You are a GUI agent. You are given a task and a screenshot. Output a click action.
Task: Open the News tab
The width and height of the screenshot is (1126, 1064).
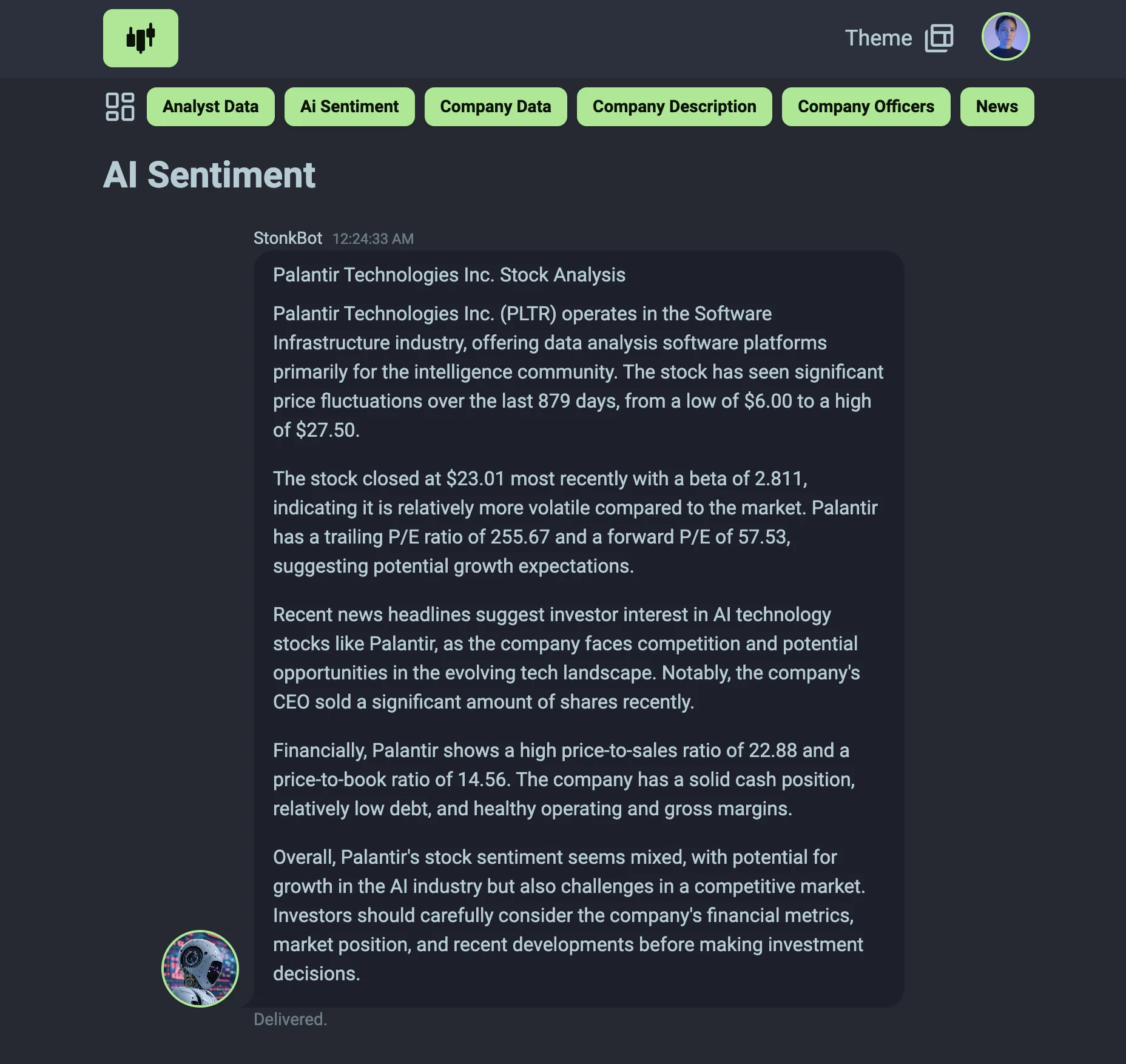(997, 107)
